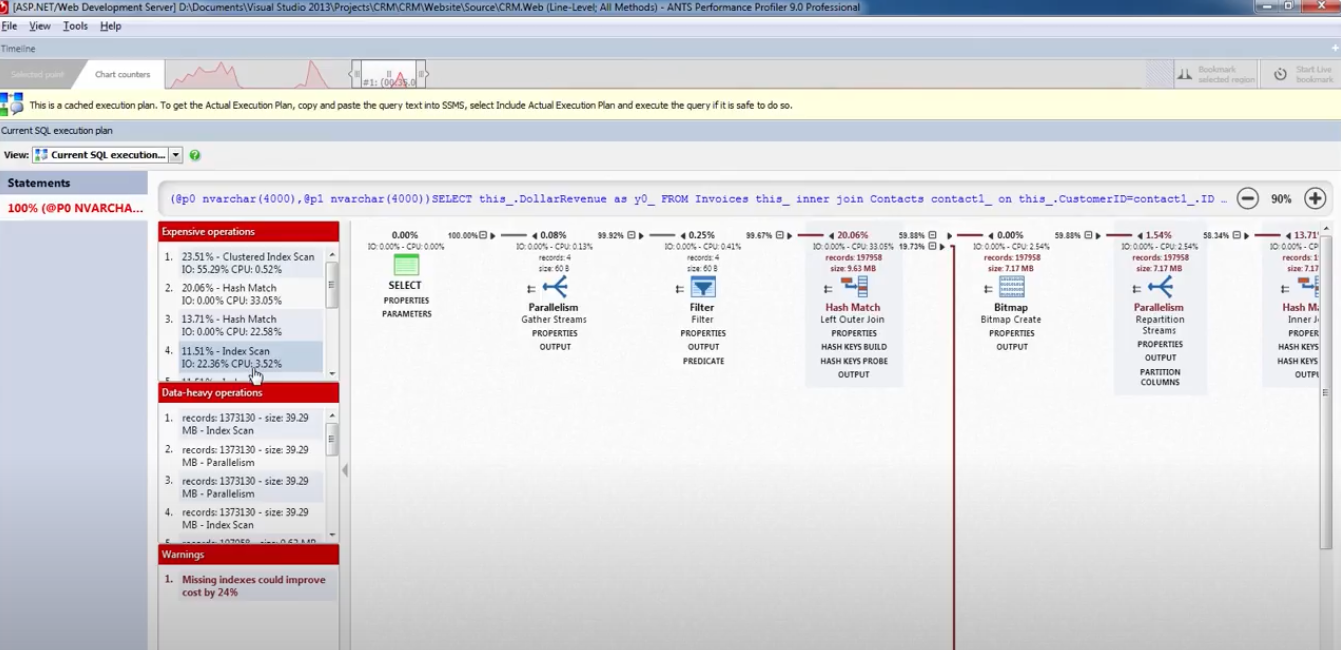Collapse the branch after 100.00% connector
The image size is (1341, 650).
pos(484,236)
